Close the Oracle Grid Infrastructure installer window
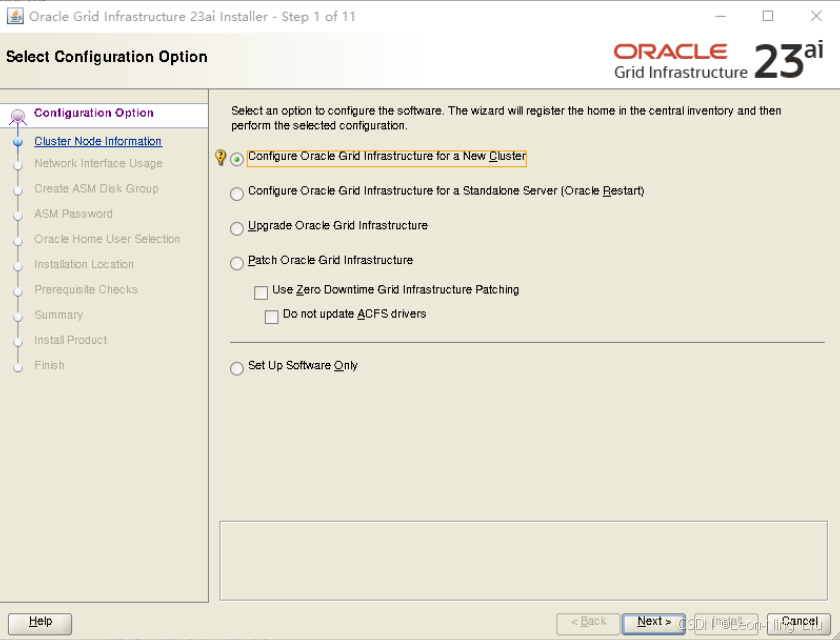 [816, 16]
